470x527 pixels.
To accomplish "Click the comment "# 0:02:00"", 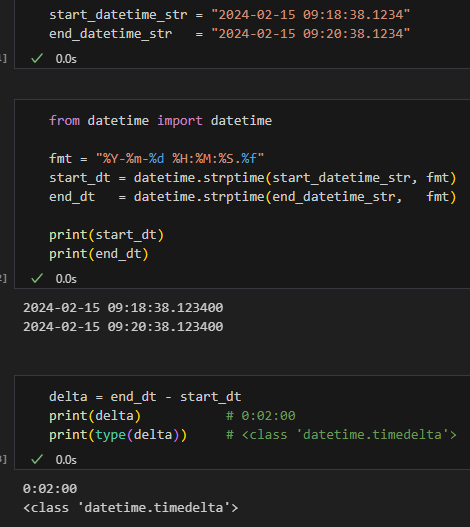I will click(x=261, y=416).
